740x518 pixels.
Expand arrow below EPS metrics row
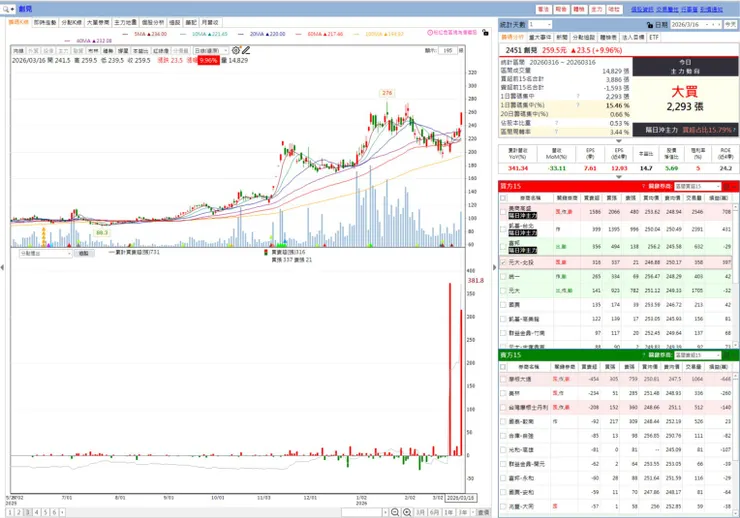coord(619,177)
